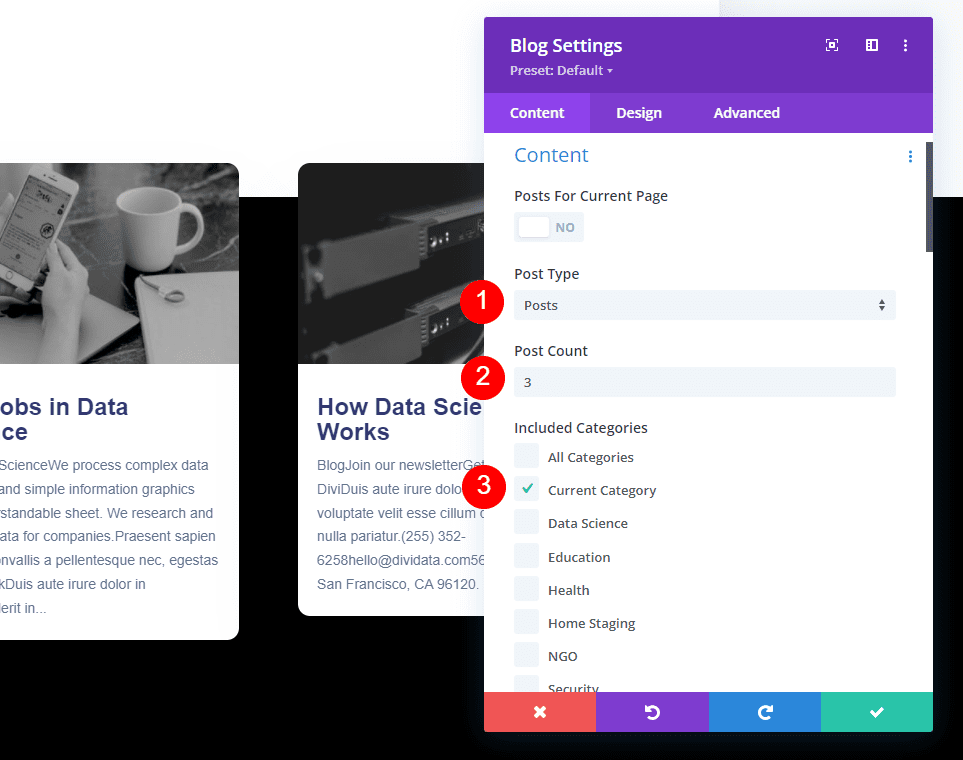963x760 pixels.
Task: Save settings with the green checkmark
Action: 876,712
